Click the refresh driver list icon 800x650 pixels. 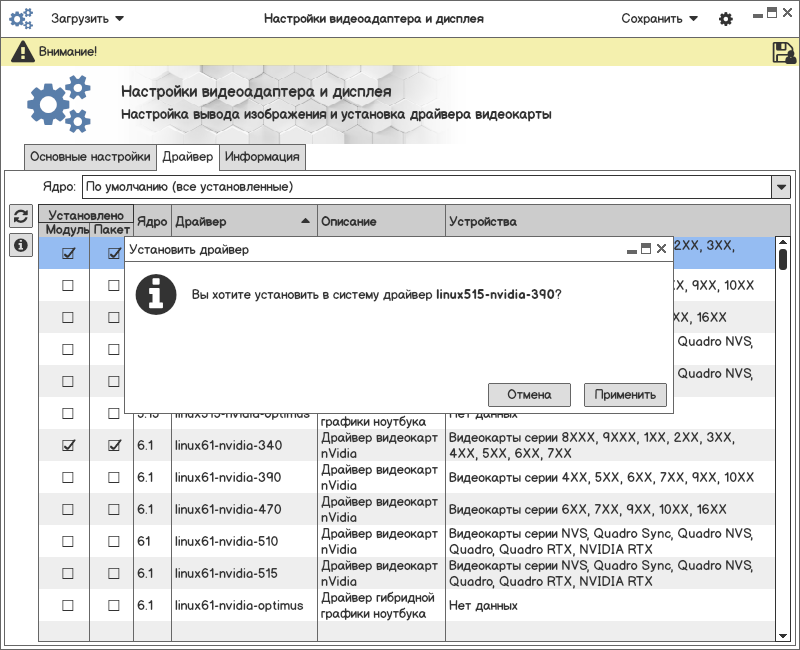[x=20, y=216]
